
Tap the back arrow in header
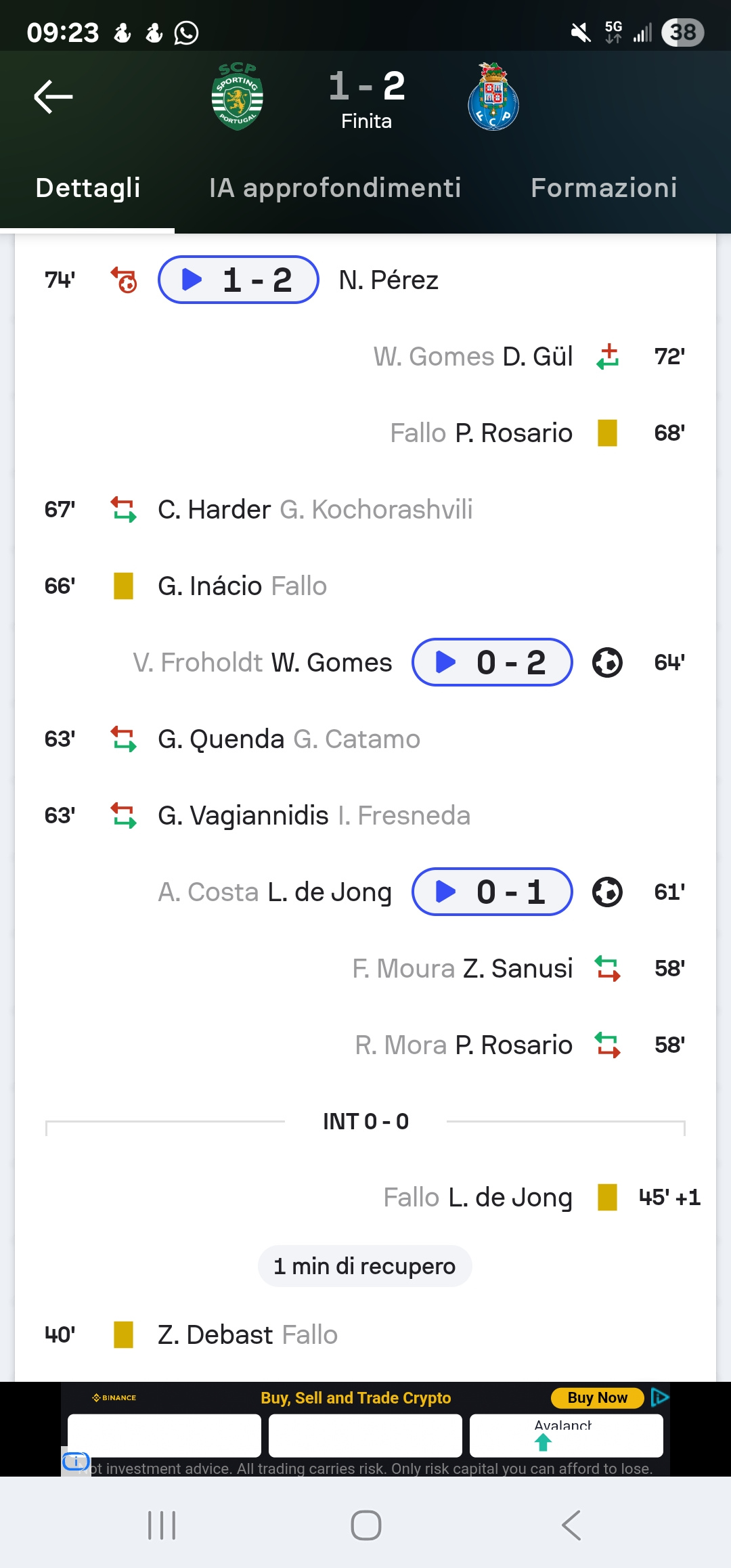pos(53,97)
